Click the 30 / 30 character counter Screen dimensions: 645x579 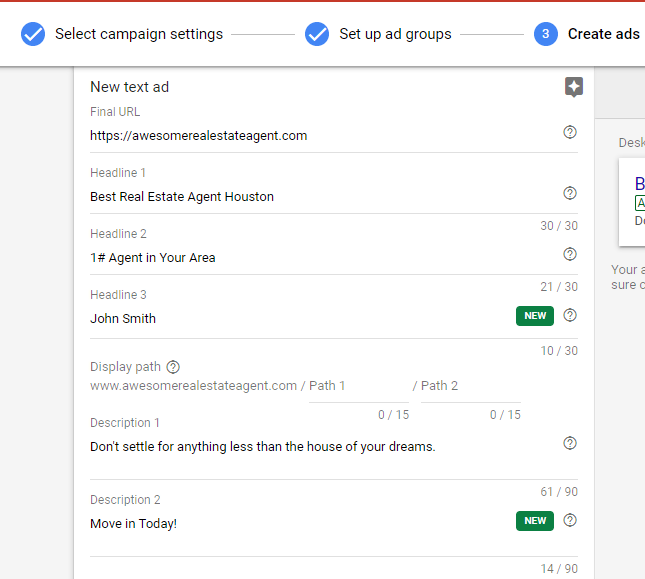point(559,226)
